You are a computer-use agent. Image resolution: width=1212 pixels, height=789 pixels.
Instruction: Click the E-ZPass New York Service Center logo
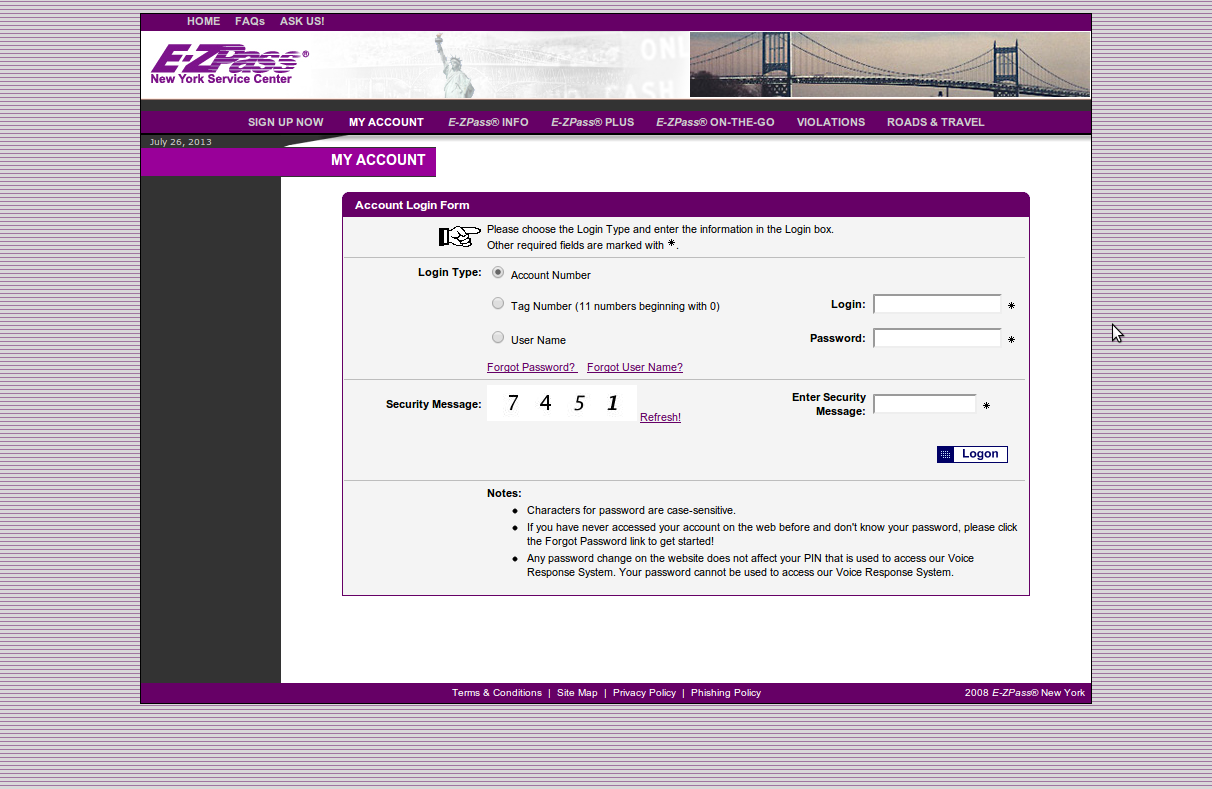[x=229, y=65]
